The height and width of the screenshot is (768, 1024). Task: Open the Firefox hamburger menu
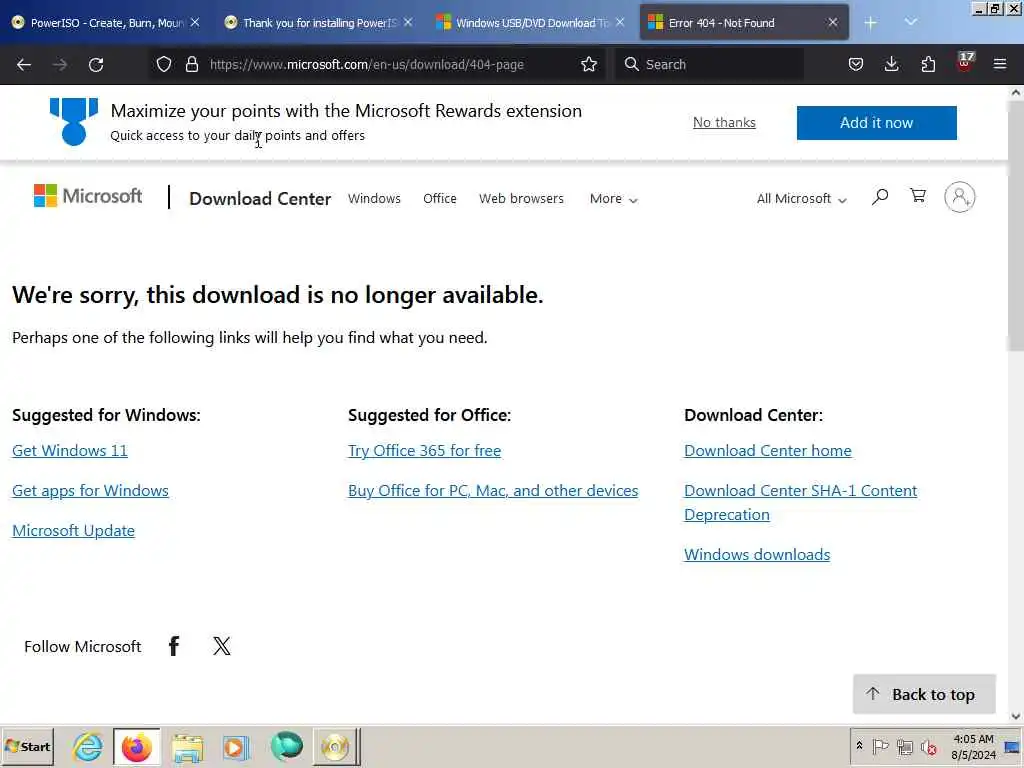1000,64
